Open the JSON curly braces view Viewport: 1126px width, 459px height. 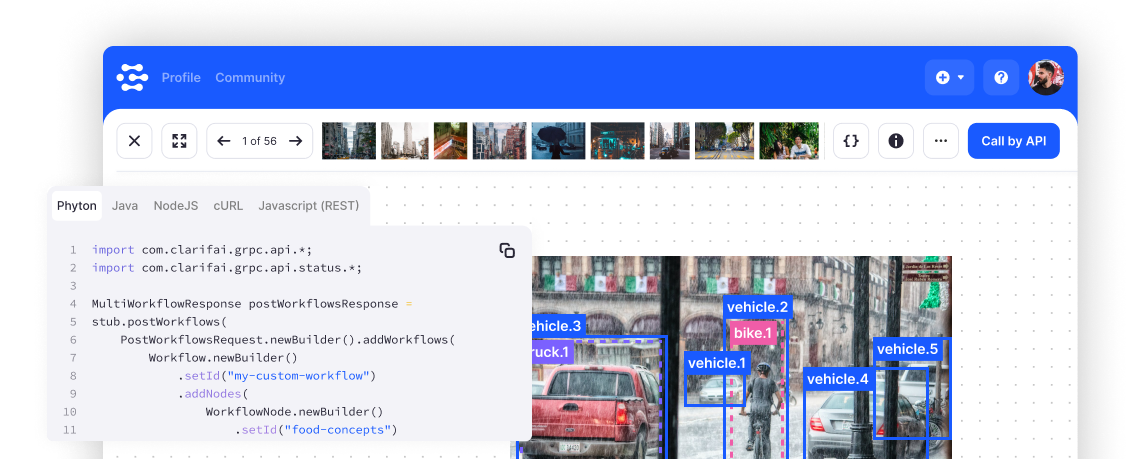coord(851,141)
